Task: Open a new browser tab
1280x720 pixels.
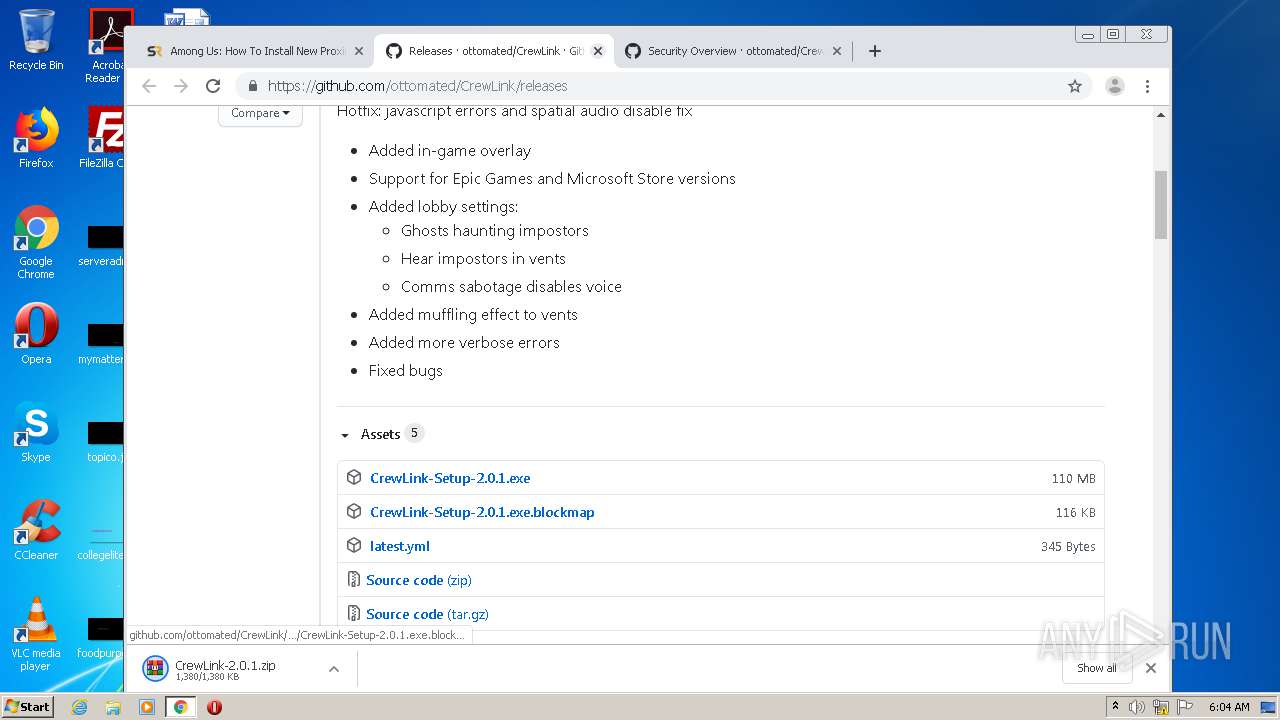Action: pyautogui.click(x=875, y=51)
